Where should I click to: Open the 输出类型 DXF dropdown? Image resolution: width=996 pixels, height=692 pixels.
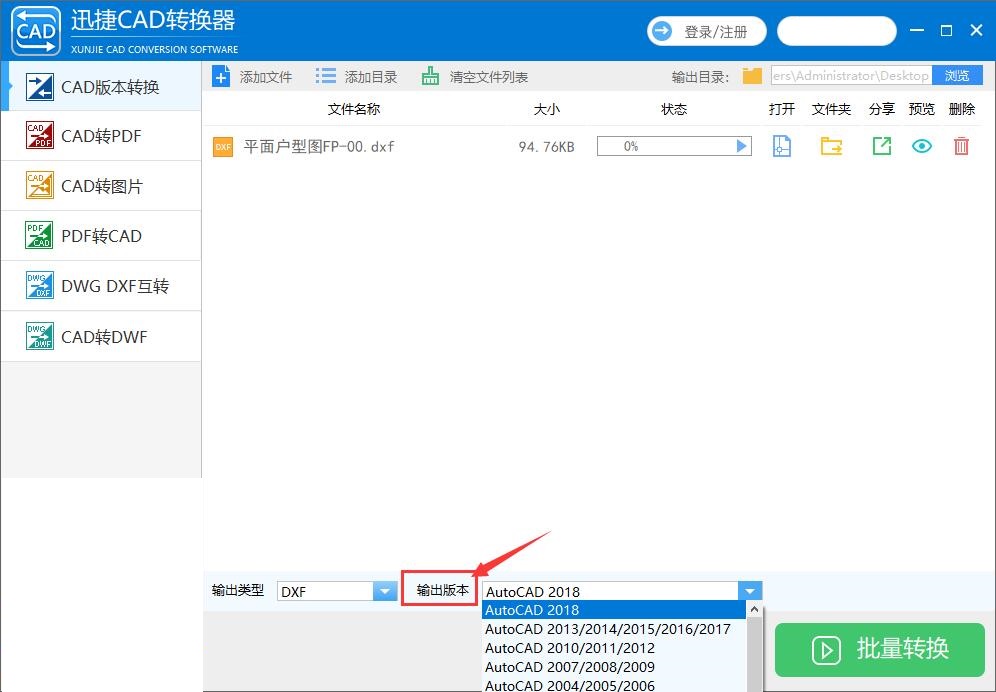(384, 590)
